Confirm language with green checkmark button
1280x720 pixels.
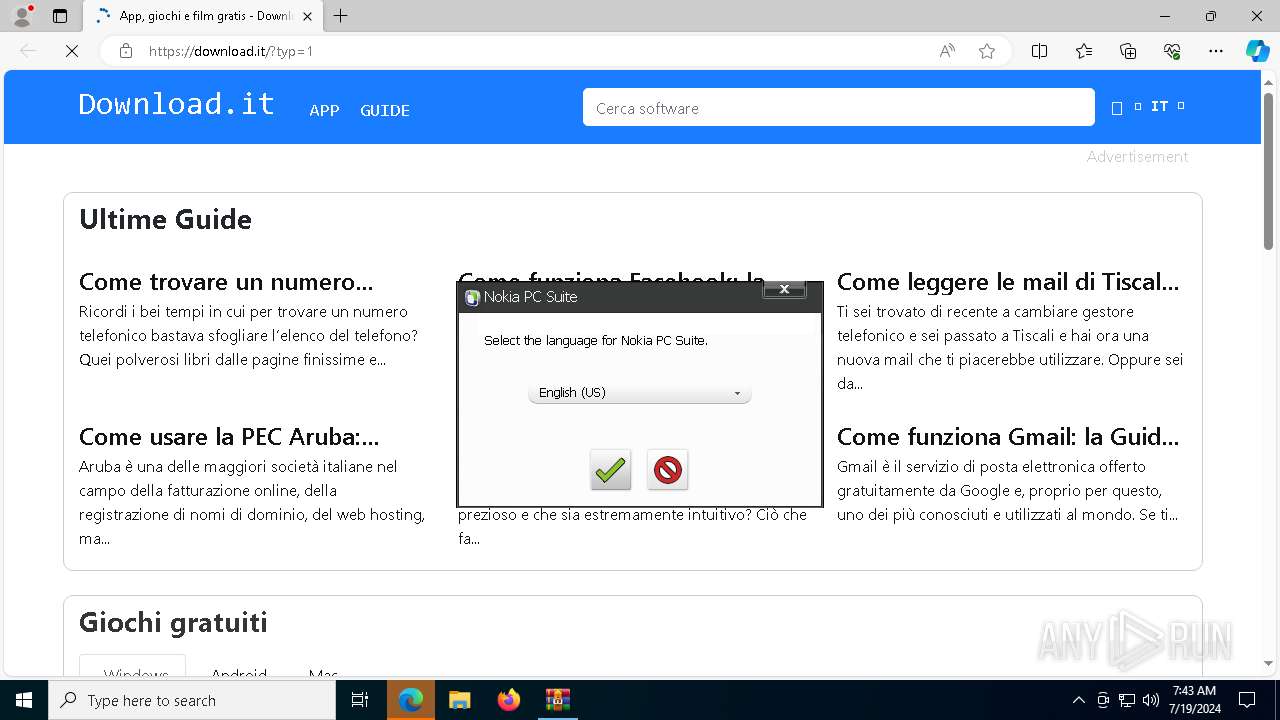(x=610, y=469)
